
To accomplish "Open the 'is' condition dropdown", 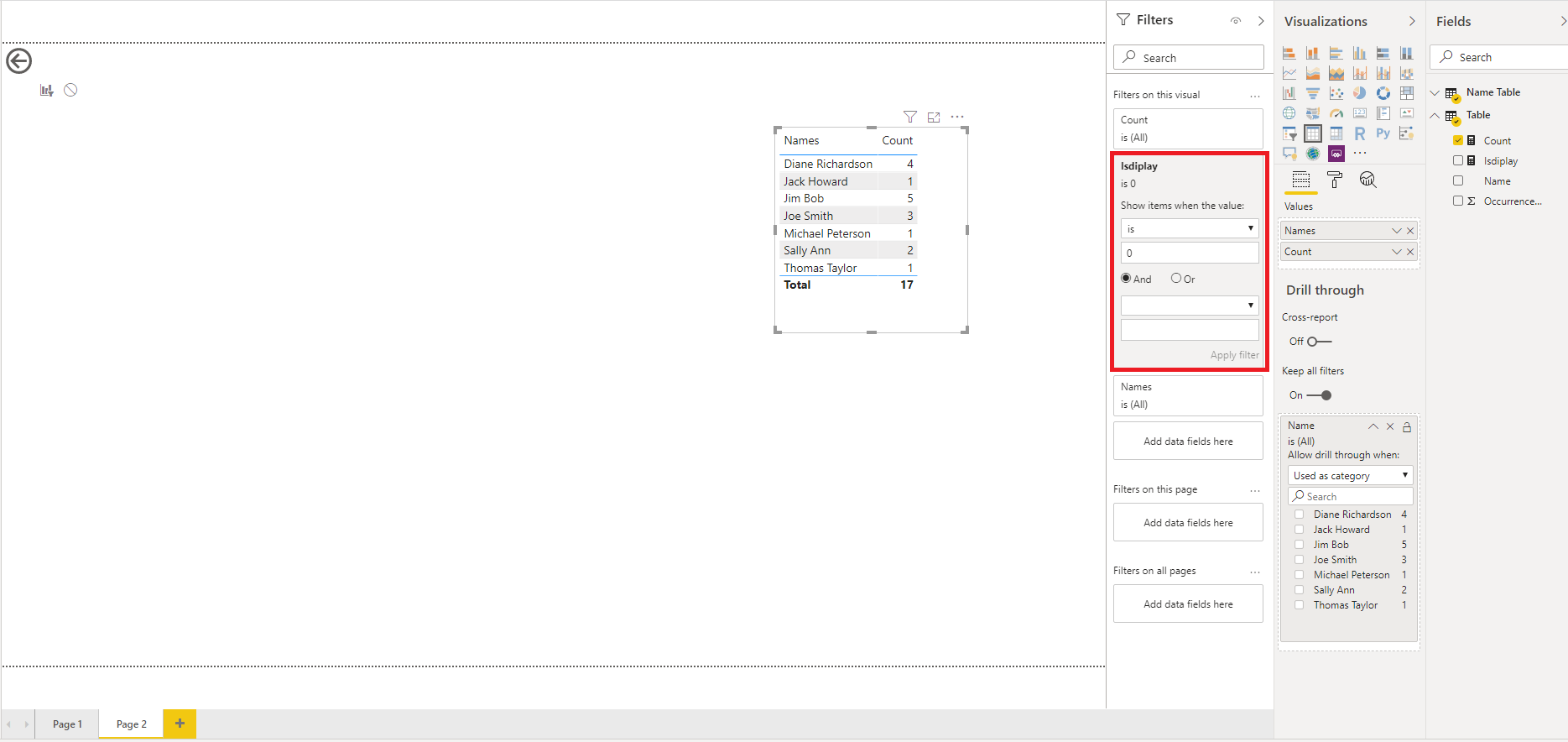I will pyautogui.click(x=1190, y=228).
